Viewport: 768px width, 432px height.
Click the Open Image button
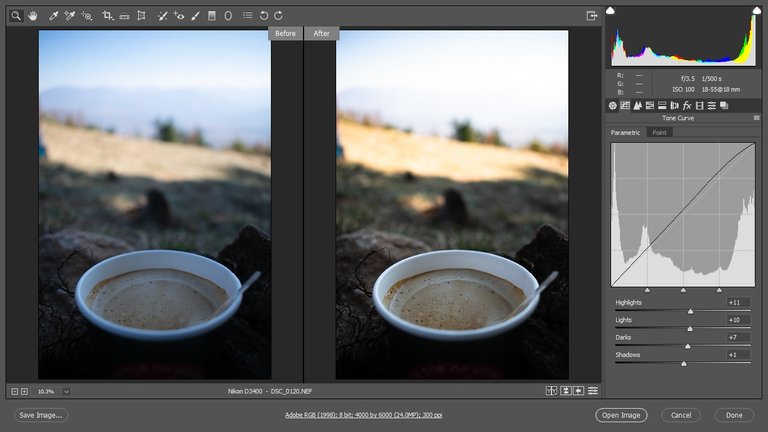tap(621, 415)
